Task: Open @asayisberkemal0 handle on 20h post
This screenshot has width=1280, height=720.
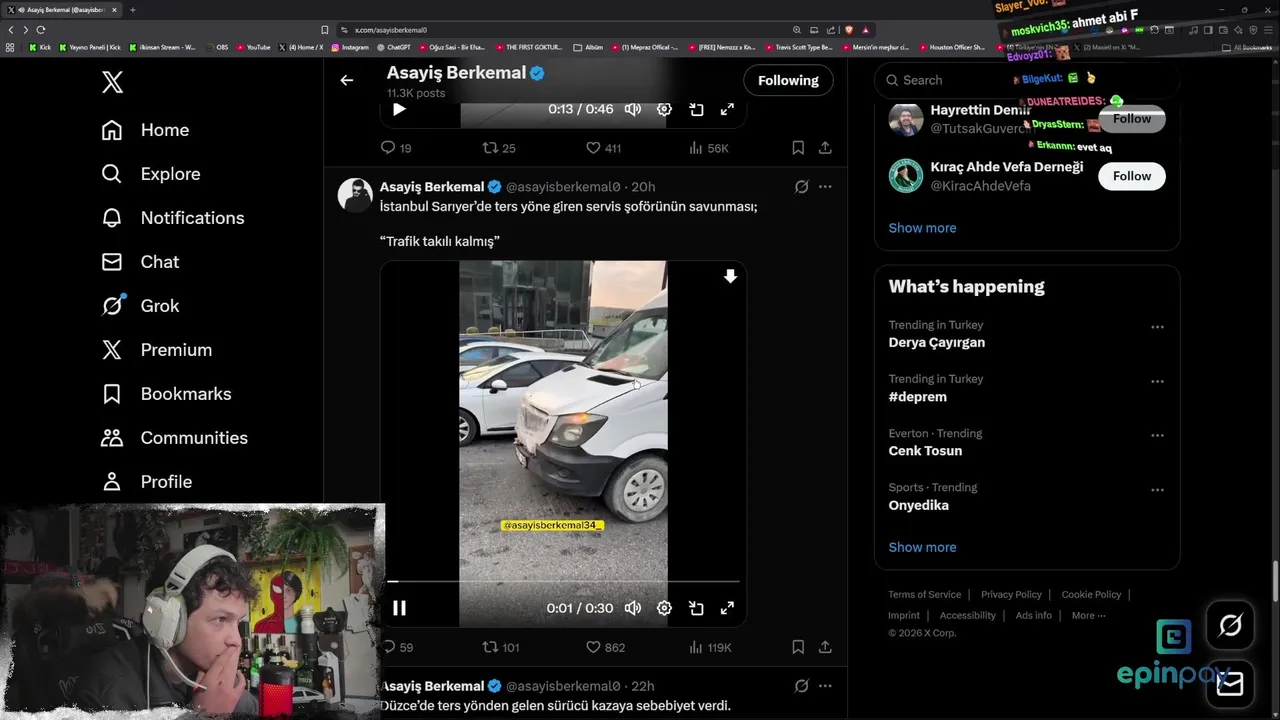Action: click(x=563, y=187)
